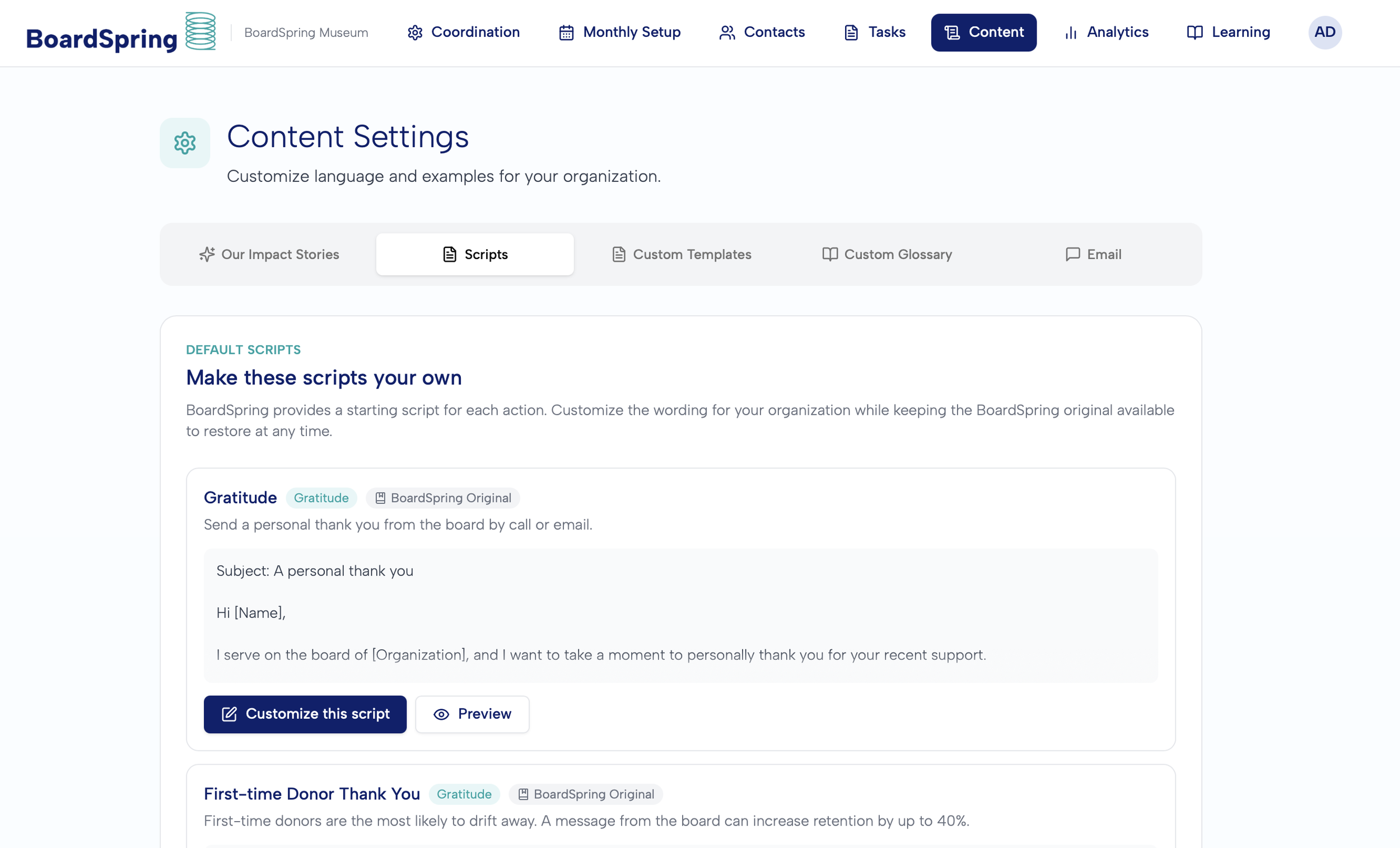The width and height of the screenshot is (1400, 848).
Task: Open the Contacts page
Action: (x=762, y=32)
